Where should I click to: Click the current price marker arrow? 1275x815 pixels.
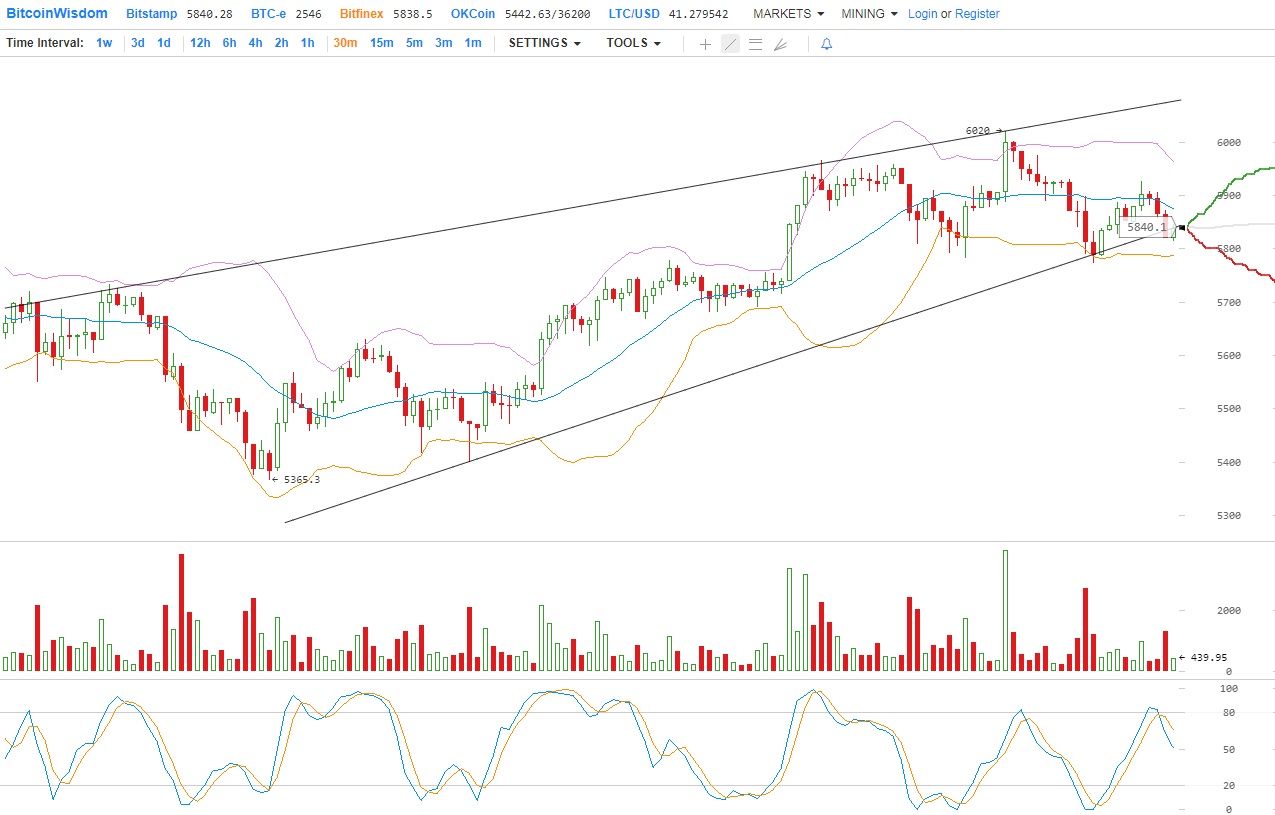pos(1181,228)
